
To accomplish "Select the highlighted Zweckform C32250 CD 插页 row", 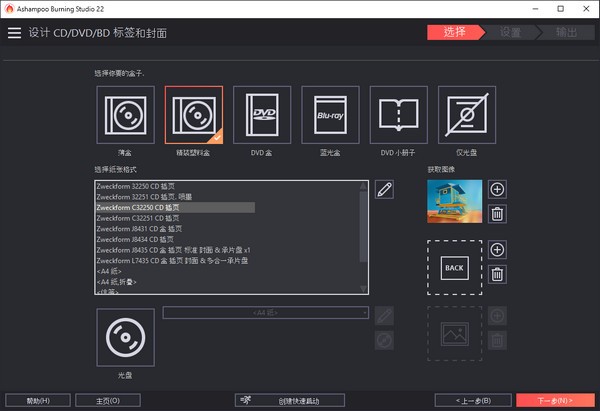I will (175, 207).
